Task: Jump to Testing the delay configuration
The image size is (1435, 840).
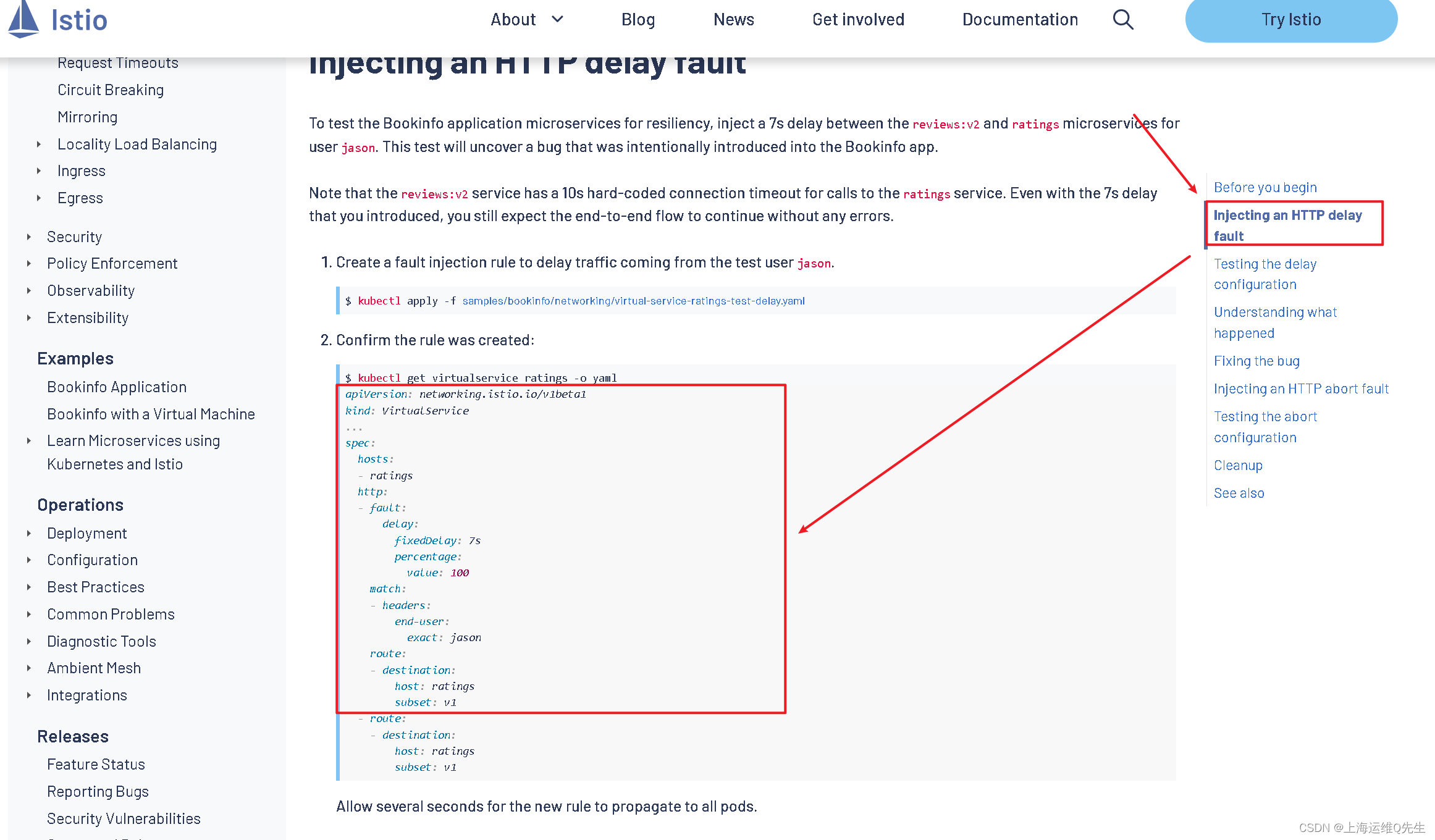Action: (1265, 274)
